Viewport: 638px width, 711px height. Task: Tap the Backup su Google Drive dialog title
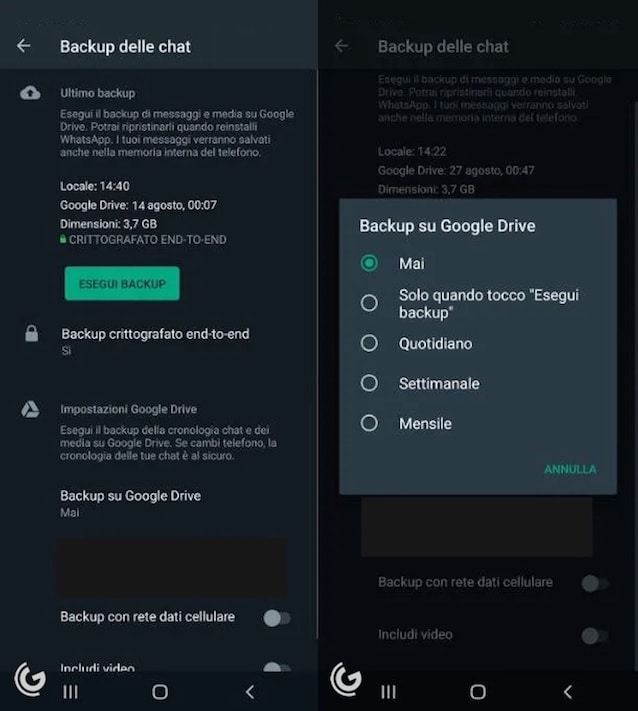click(447, 226)
